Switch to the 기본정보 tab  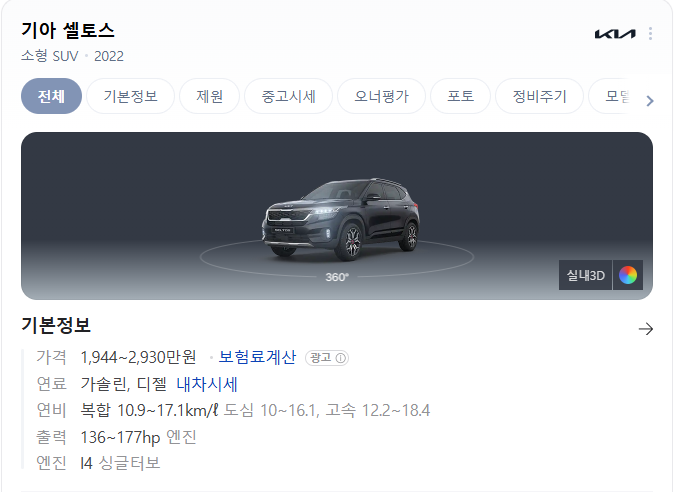[x=131, y=96]
